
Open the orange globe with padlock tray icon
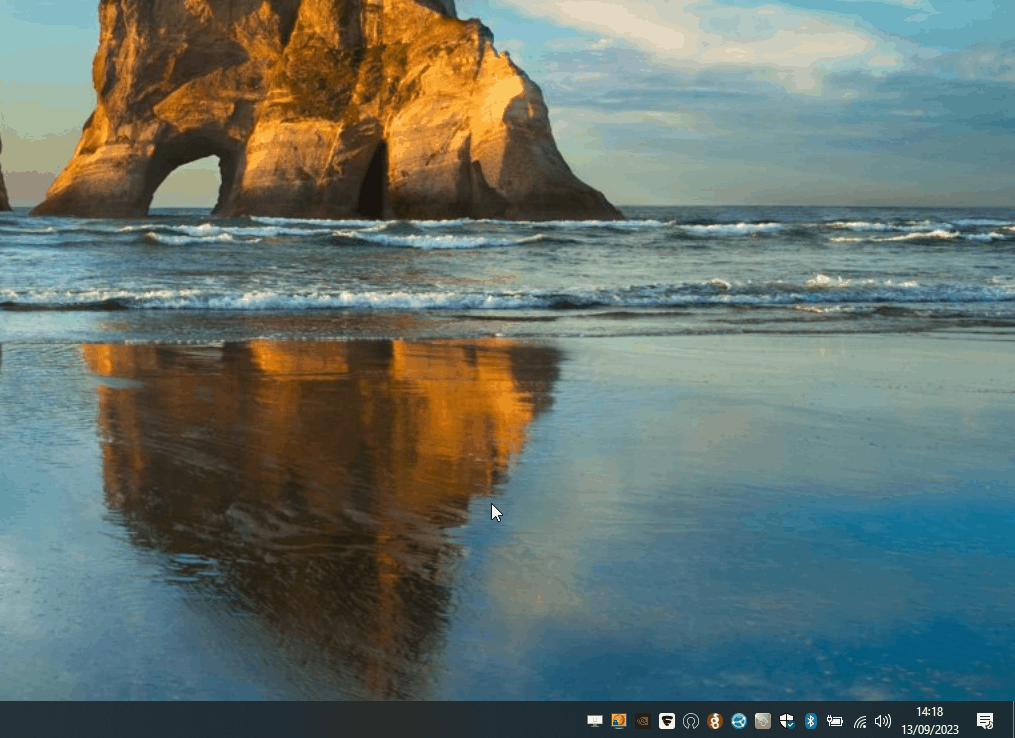[x=619, y=721]
